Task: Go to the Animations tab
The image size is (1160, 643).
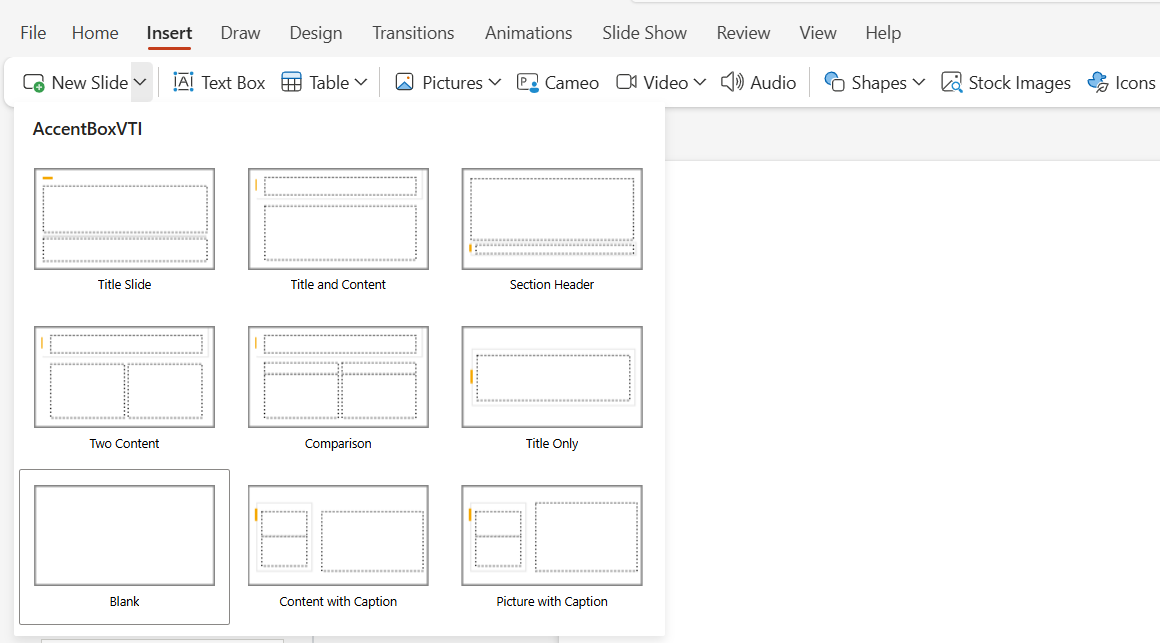Action: (528, 33)
